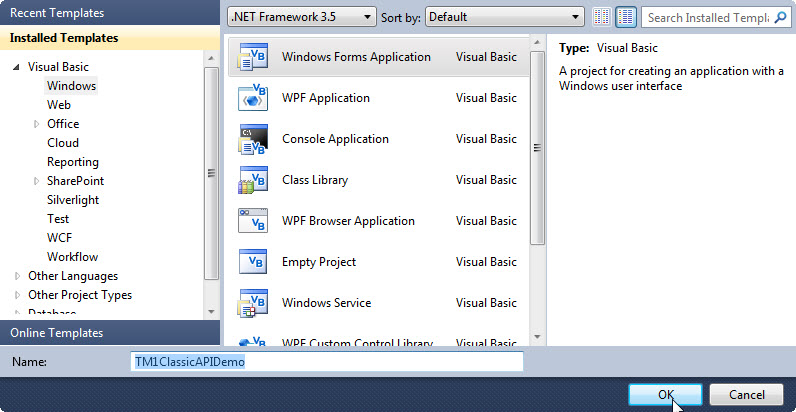This screenshot has width=796, height=412.
Task: Click the Empty Project template icon
Action: [x=253, y=262]
